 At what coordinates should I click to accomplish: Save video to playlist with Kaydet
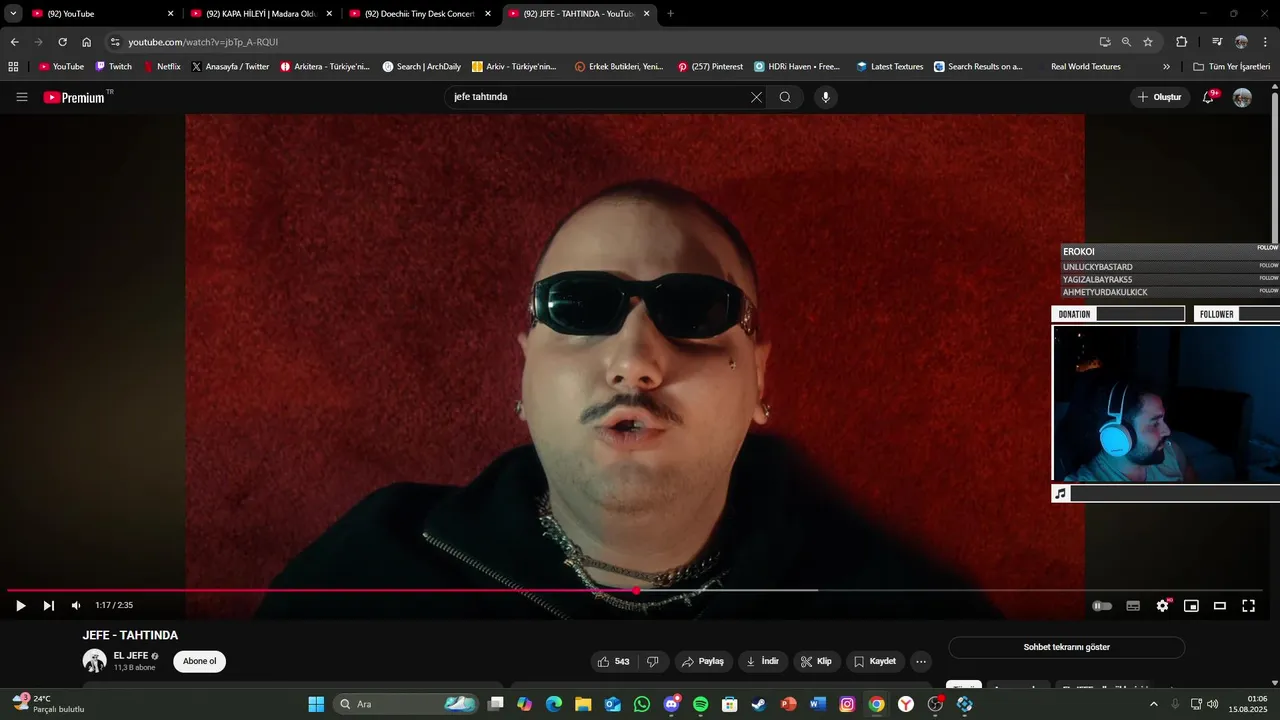(876, 661)
